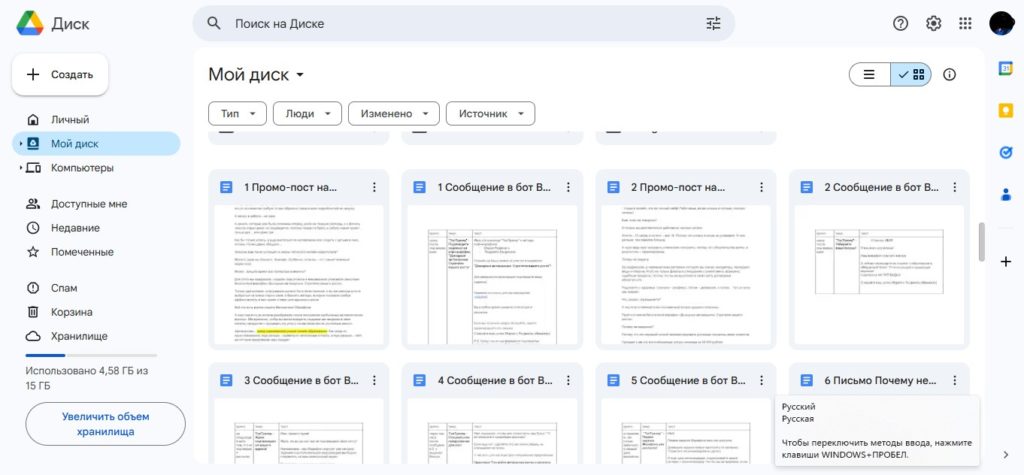This screenshot has height=475, width=1024.
Task: Open Недавние files section
Action: pos(96,228)
